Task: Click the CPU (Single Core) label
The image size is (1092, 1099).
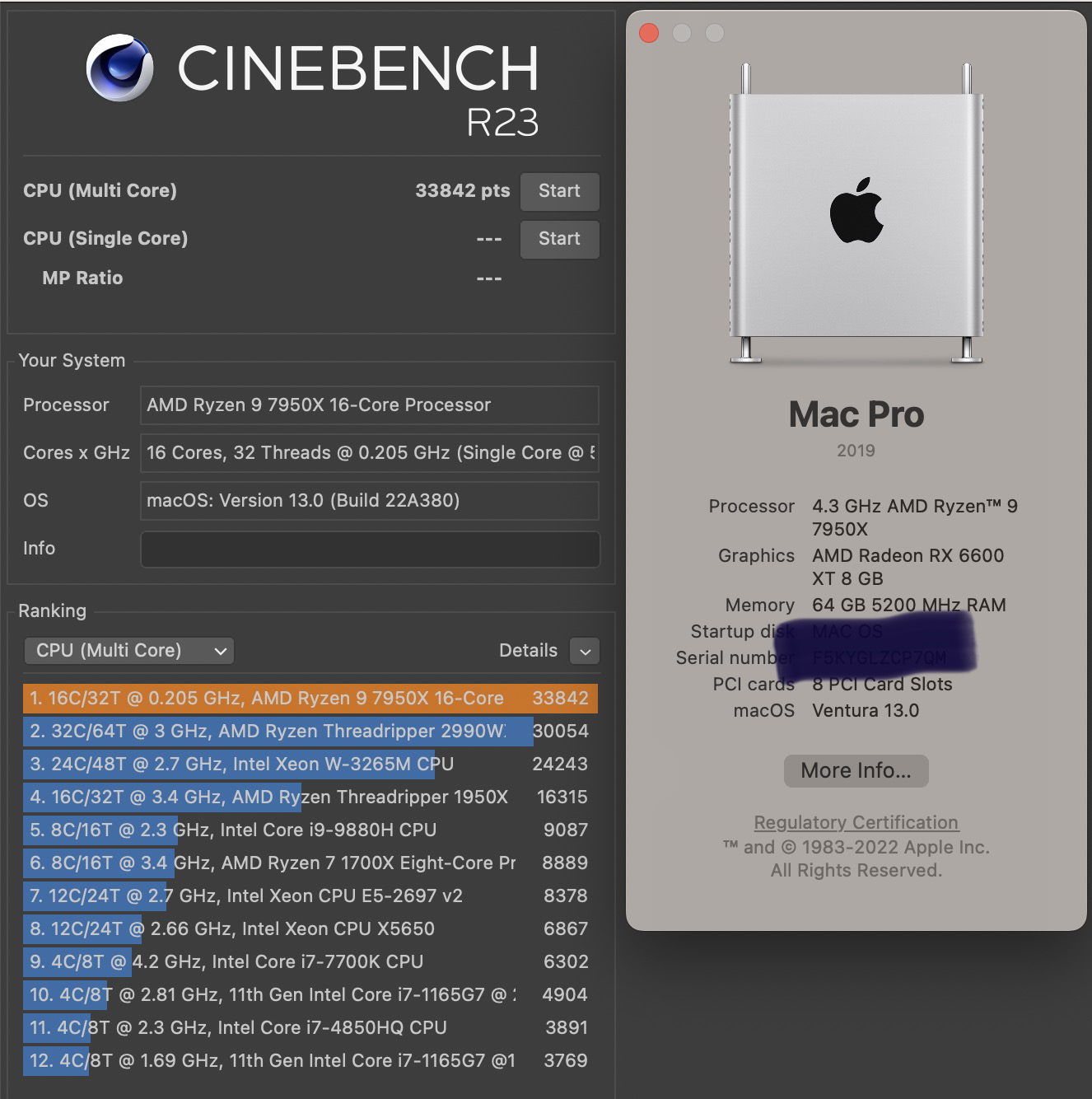Action: tap(105, 239)
